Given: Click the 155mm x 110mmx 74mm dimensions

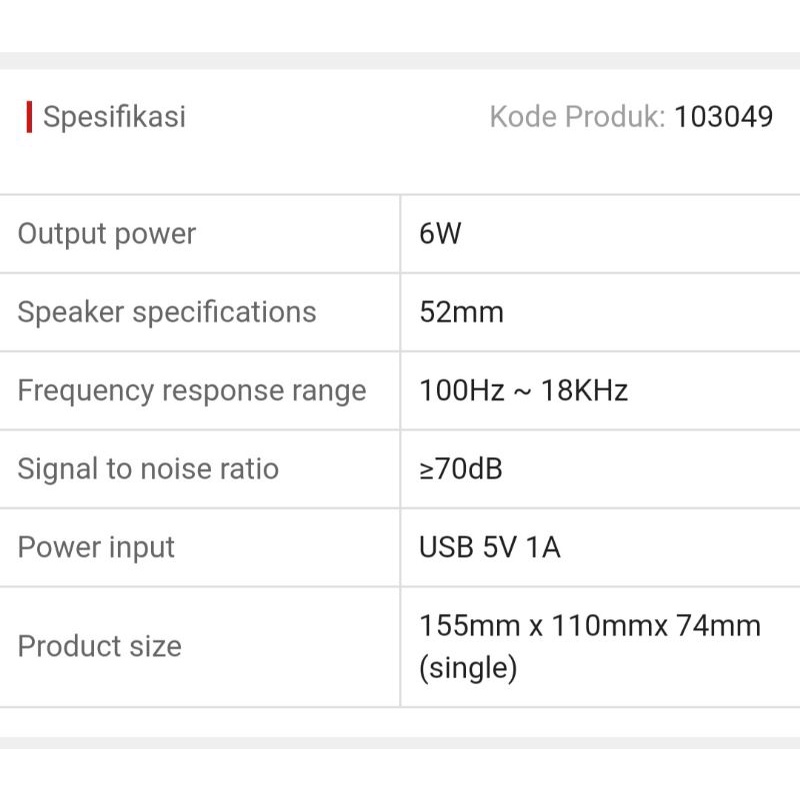Looking at the screenshot, I should [590, 626].
